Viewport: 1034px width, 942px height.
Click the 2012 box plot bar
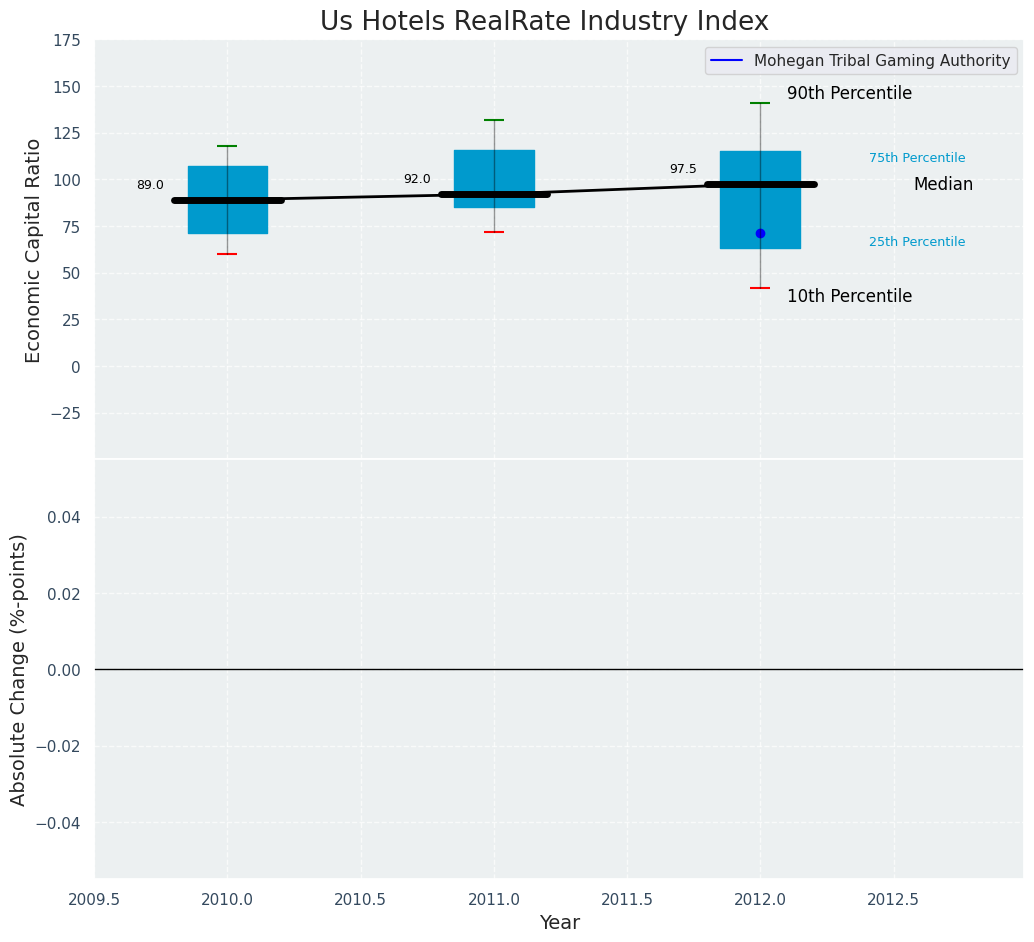760,200
